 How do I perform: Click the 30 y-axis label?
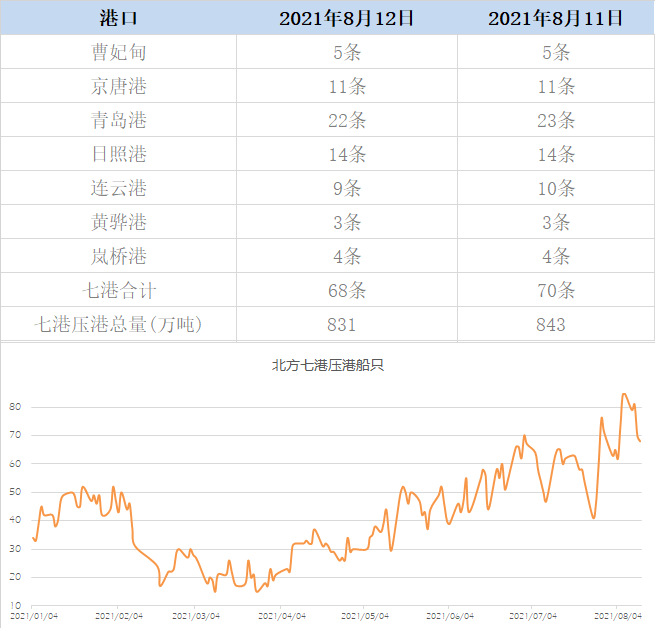15,549
